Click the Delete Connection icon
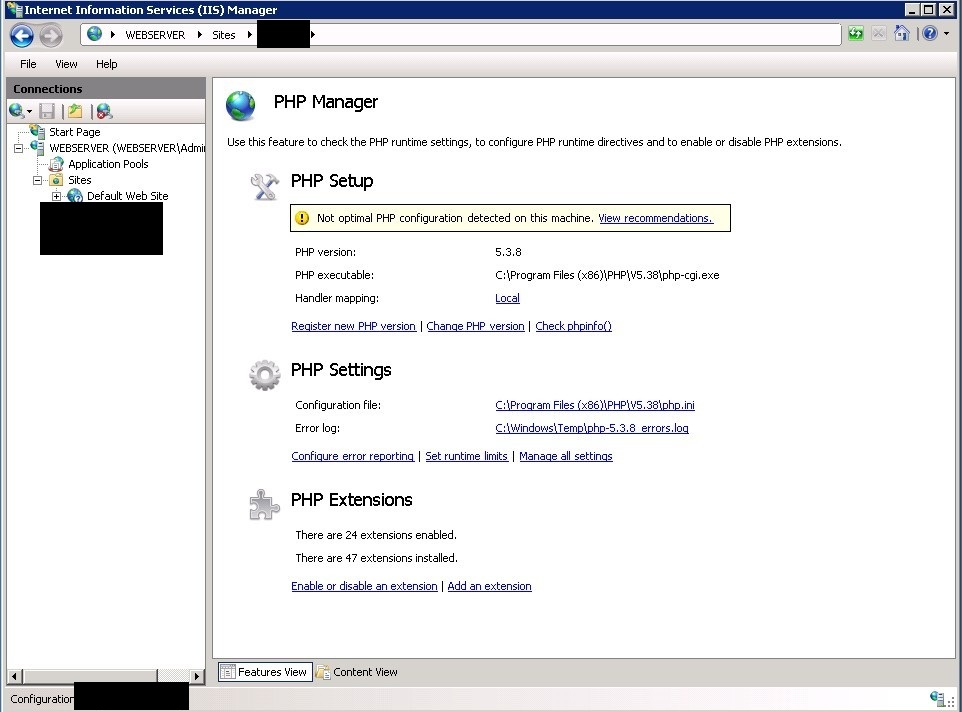Screen dimensions: 962x712 [104, 111]
